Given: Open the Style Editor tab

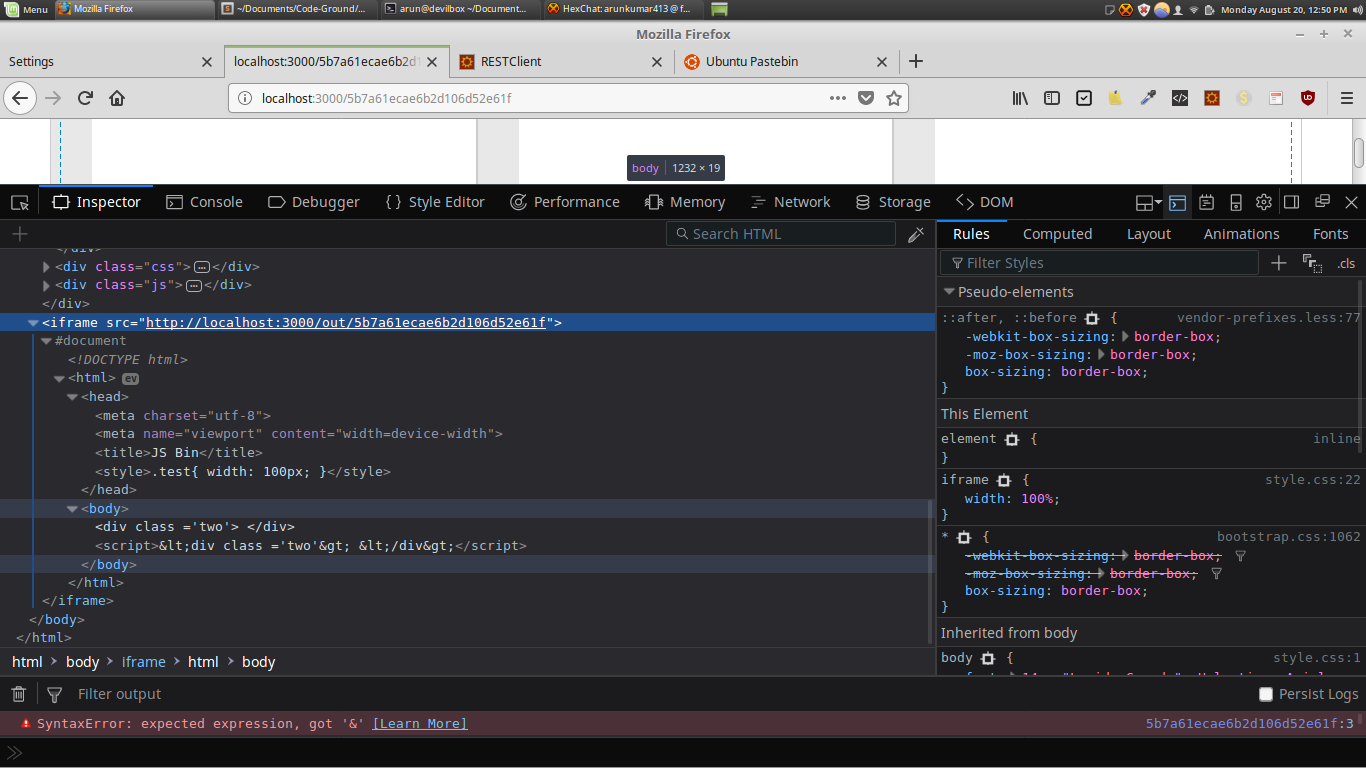Looking at the screenshot, I should (434, 202).
